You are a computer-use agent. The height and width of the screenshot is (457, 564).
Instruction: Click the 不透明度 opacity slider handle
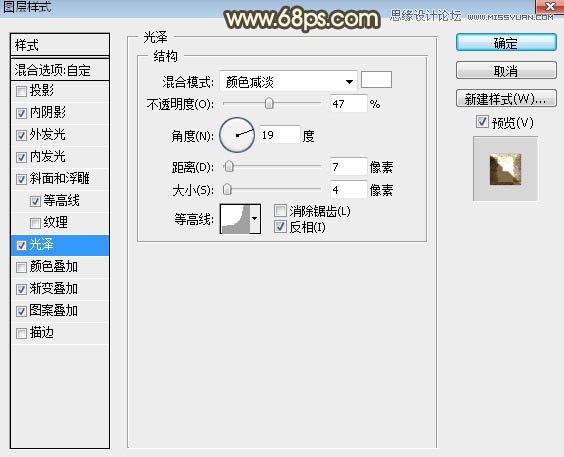[x=269, y=104]
